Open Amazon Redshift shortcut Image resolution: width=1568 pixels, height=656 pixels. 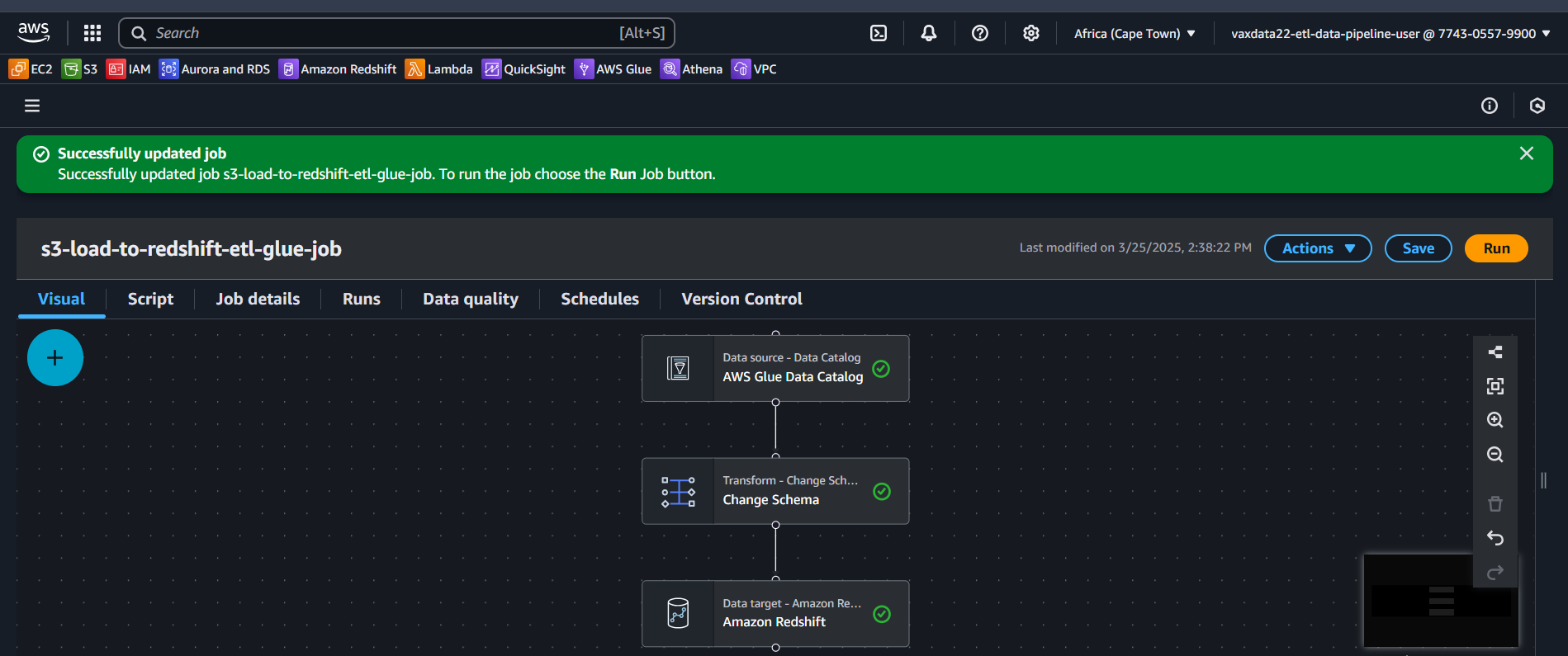click(338, 69)
